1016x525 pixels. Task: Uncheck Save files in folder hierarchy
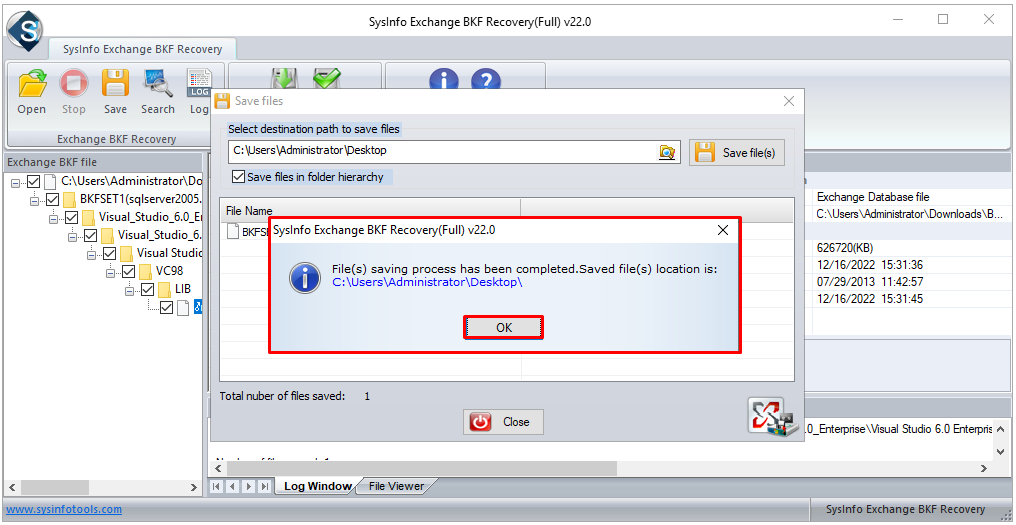tap(238, 177)
